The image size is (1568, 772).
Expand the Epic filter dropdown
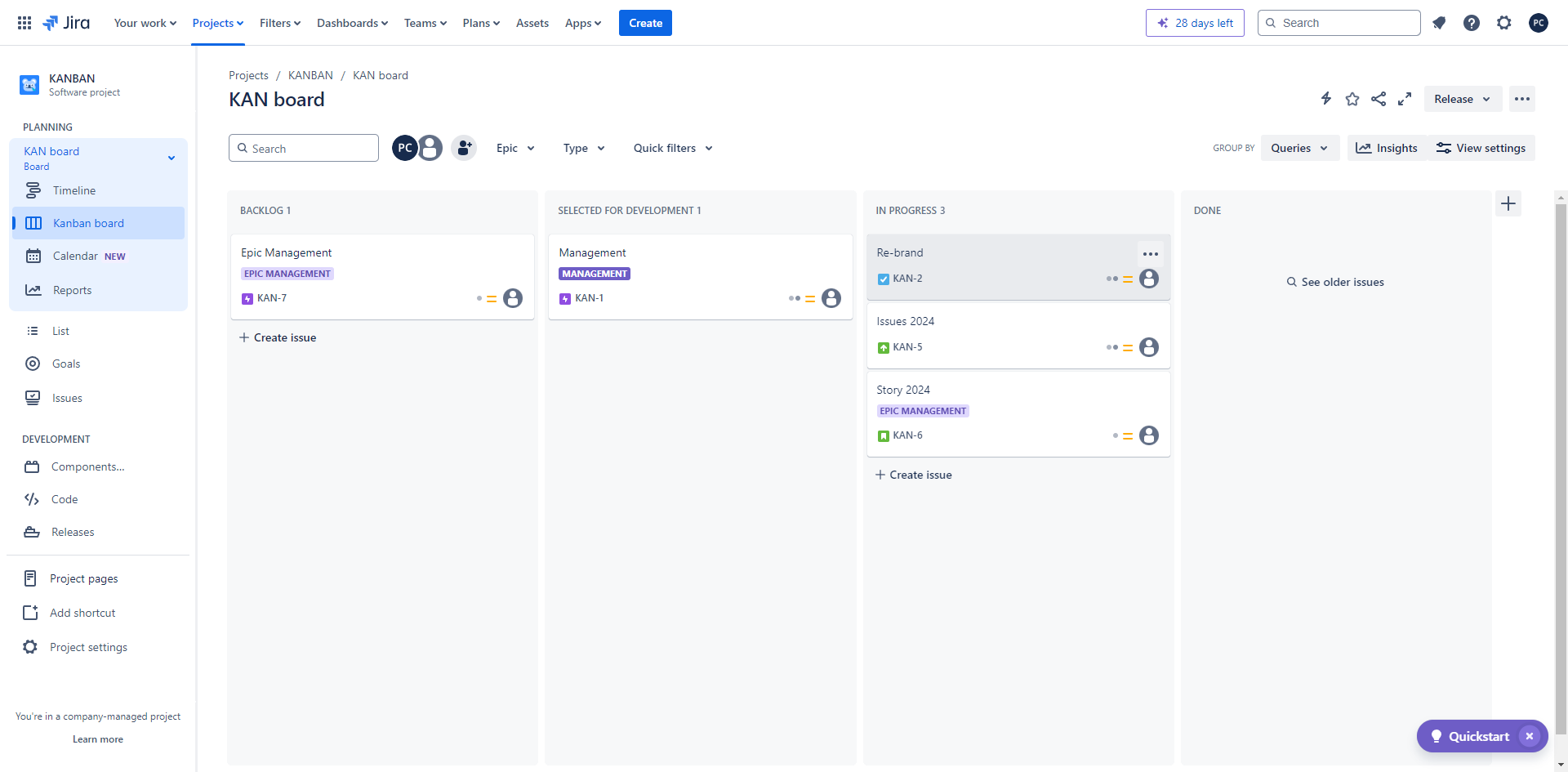pos(515,148)
